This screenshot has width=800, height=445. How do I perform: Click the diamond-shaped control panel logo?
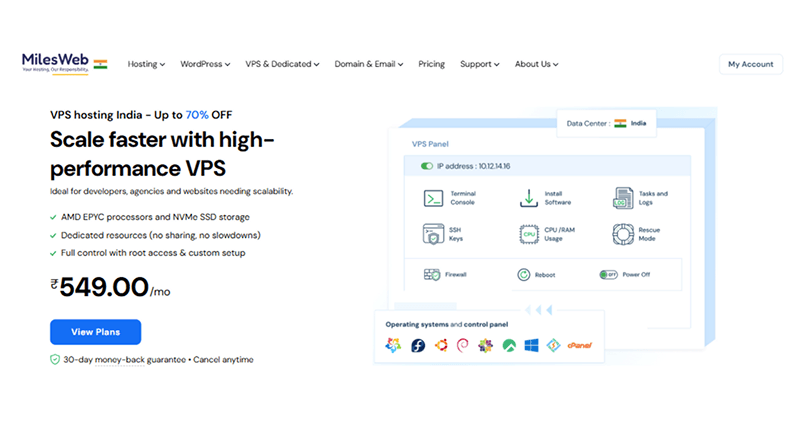553,345
